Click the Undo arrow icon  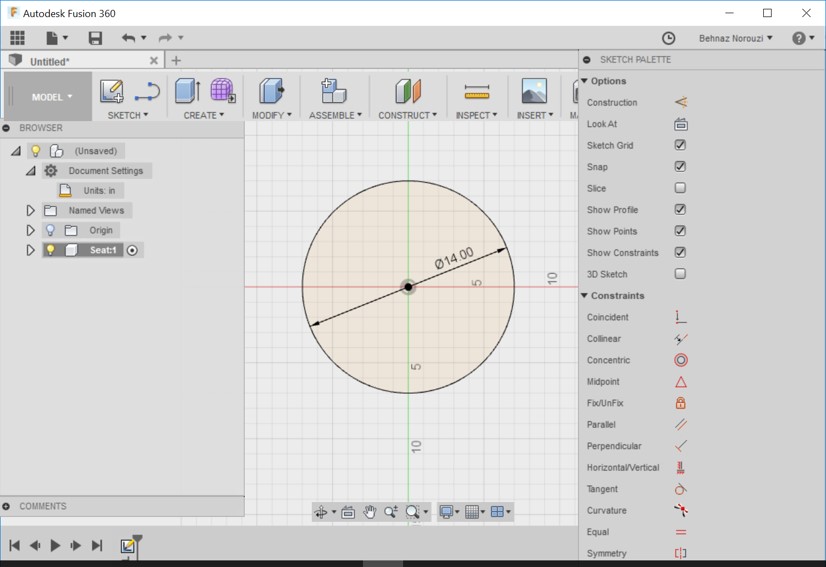click(x=129, y=37)
